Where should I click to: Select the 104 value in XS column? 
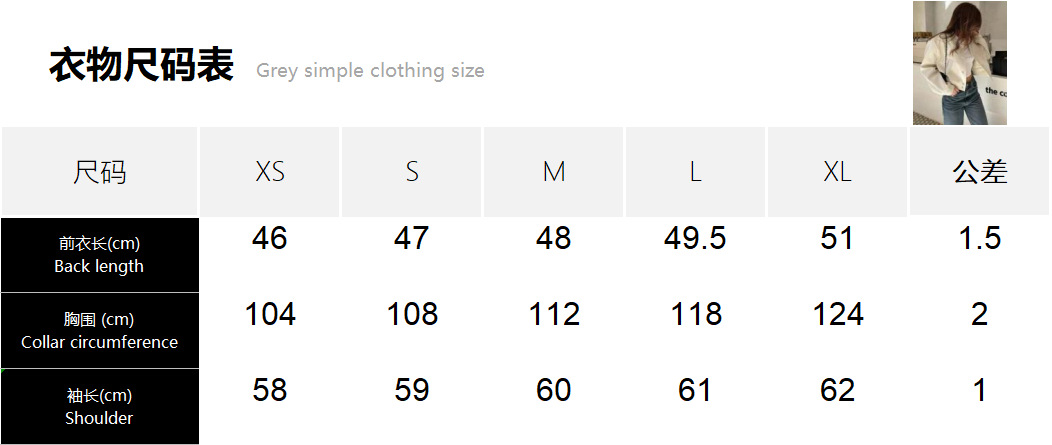(270, 315)
